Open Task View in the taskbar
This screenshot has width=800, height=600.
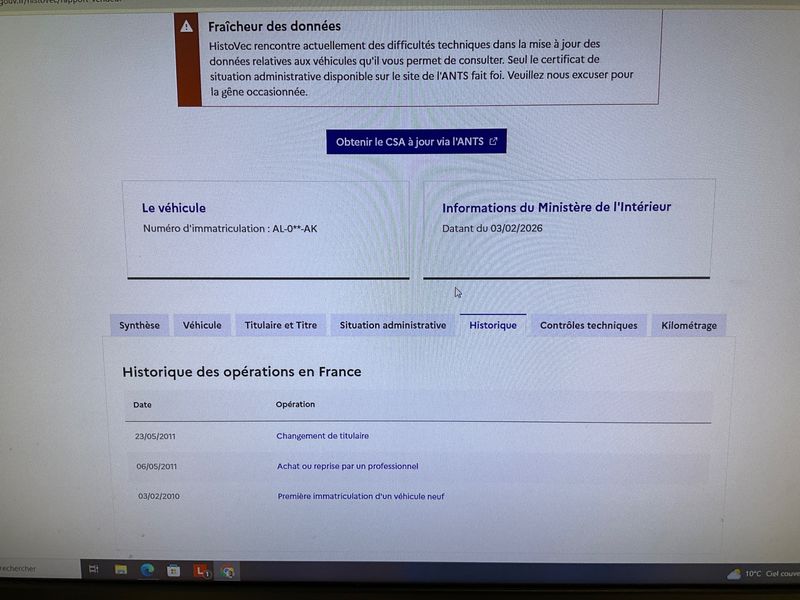(x=94, y=570)
